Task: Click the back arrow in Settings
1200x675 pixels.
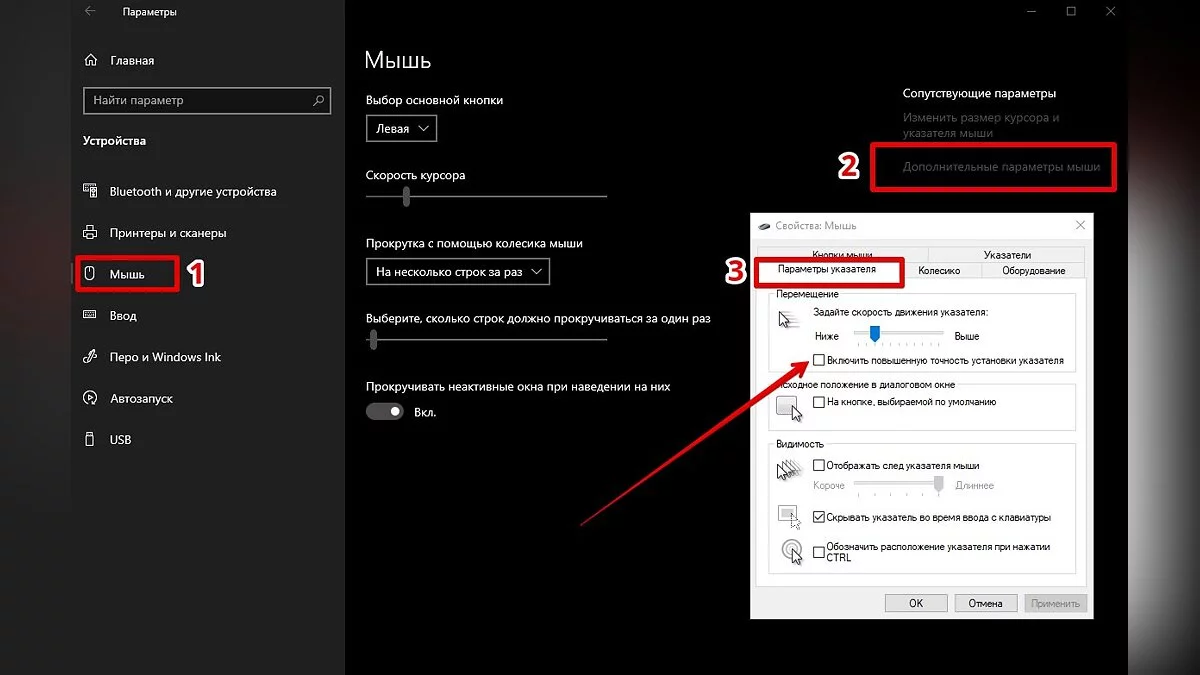Action: [91, 12]
